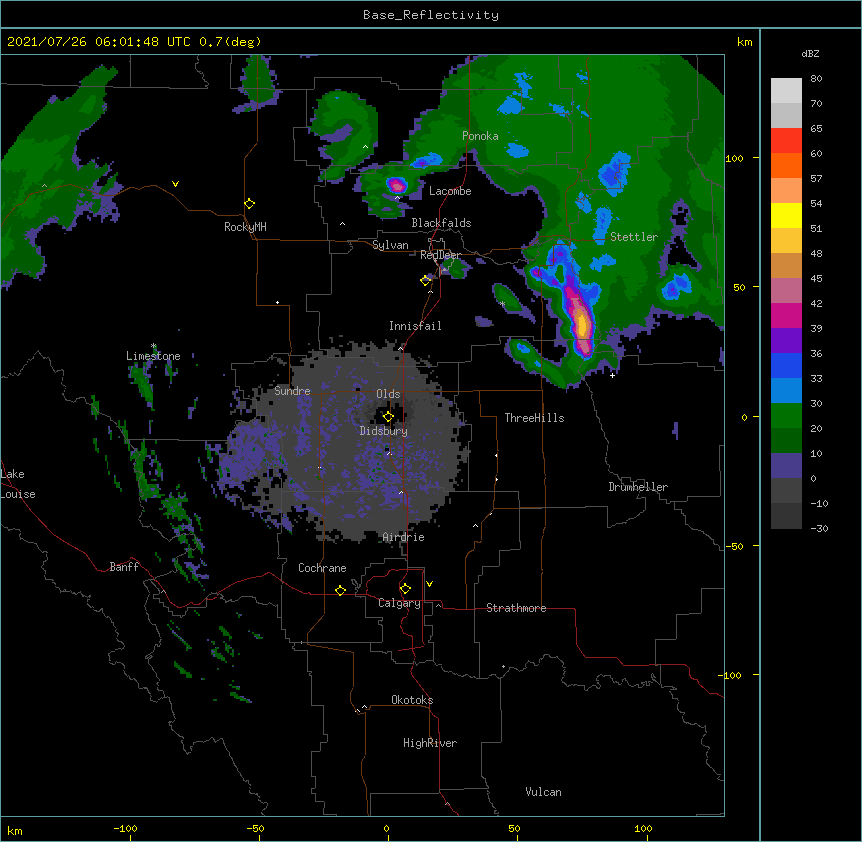Click the -100 tick on bottom horizontal axis
862x842 pixels.
(x=125, y=828)
